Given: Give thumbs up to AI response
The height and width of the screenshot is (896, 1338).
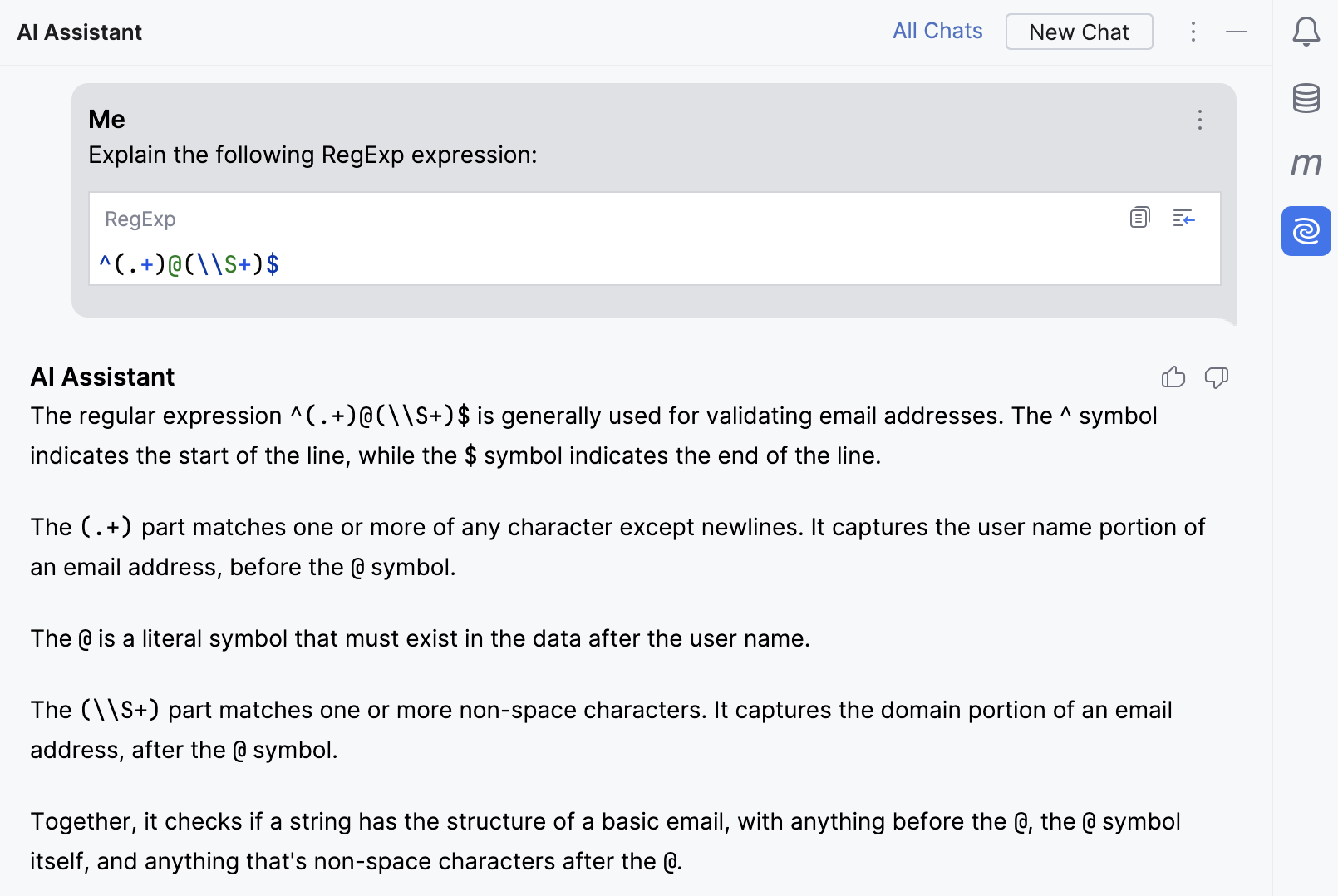Looking at the screenshot, I should tap(1173, 377).
